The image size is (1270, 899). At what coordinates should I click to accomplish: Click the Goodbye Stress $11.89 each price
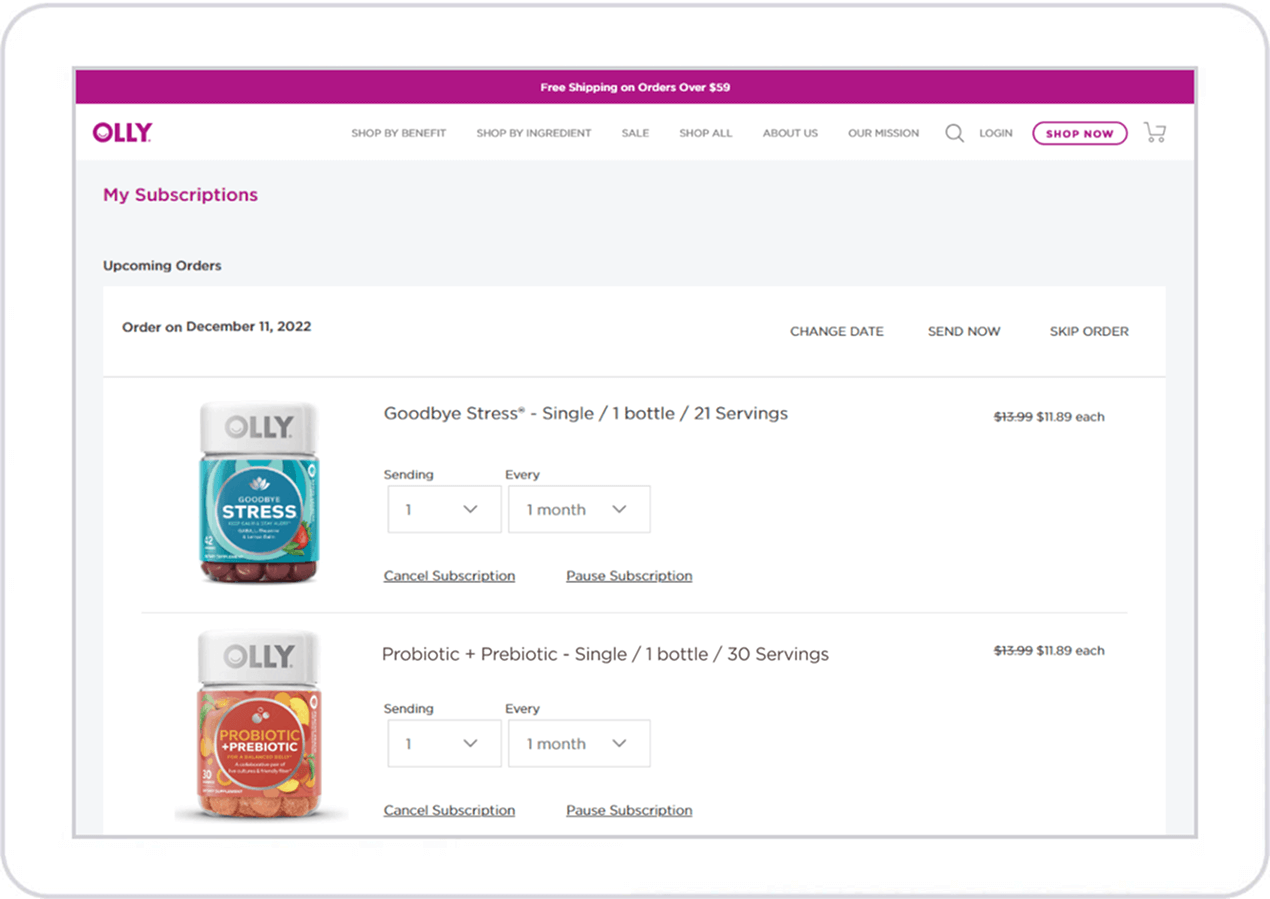1070,417
